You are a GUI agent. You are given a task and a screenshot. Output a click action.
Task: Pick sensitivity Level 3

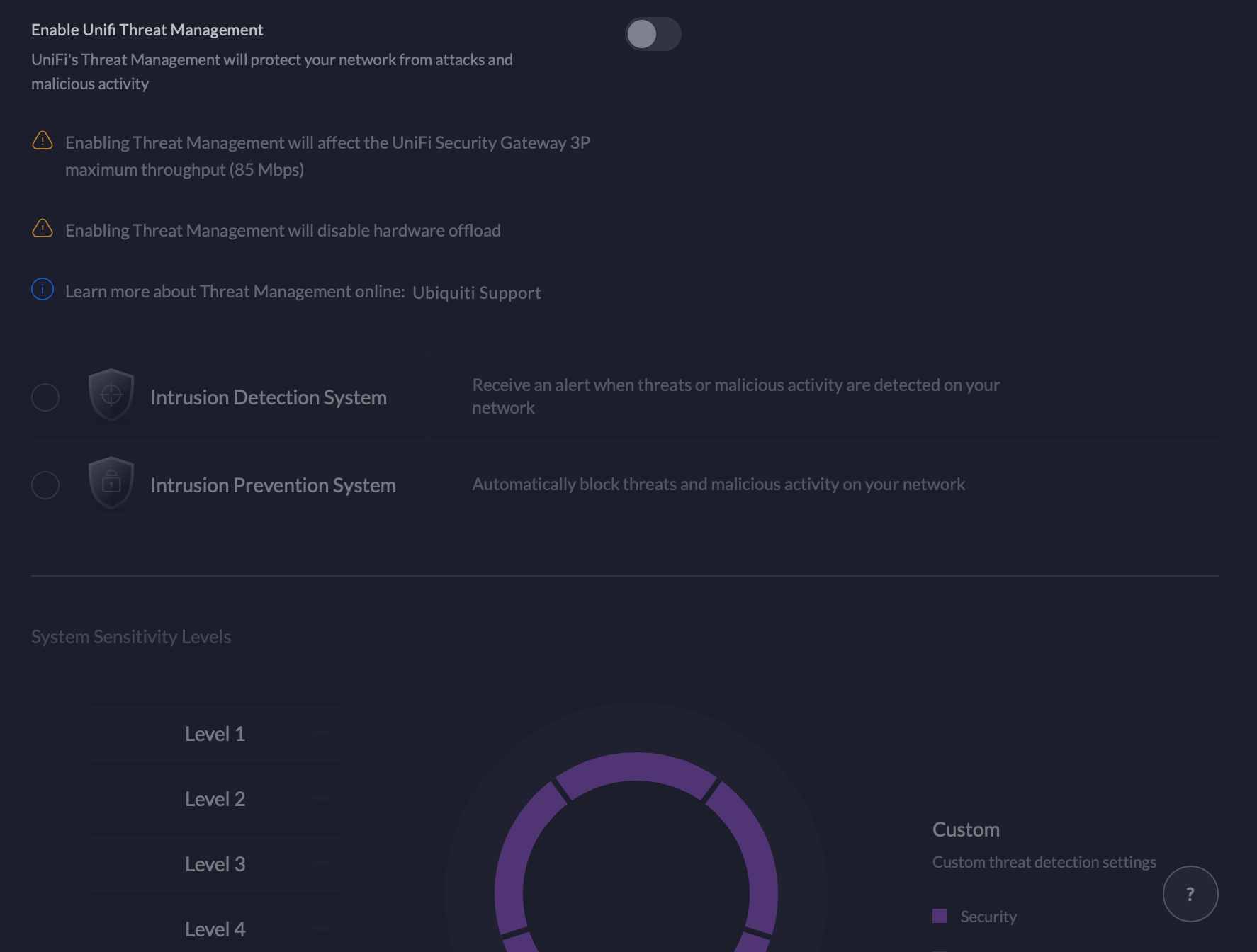pos(215,864)
